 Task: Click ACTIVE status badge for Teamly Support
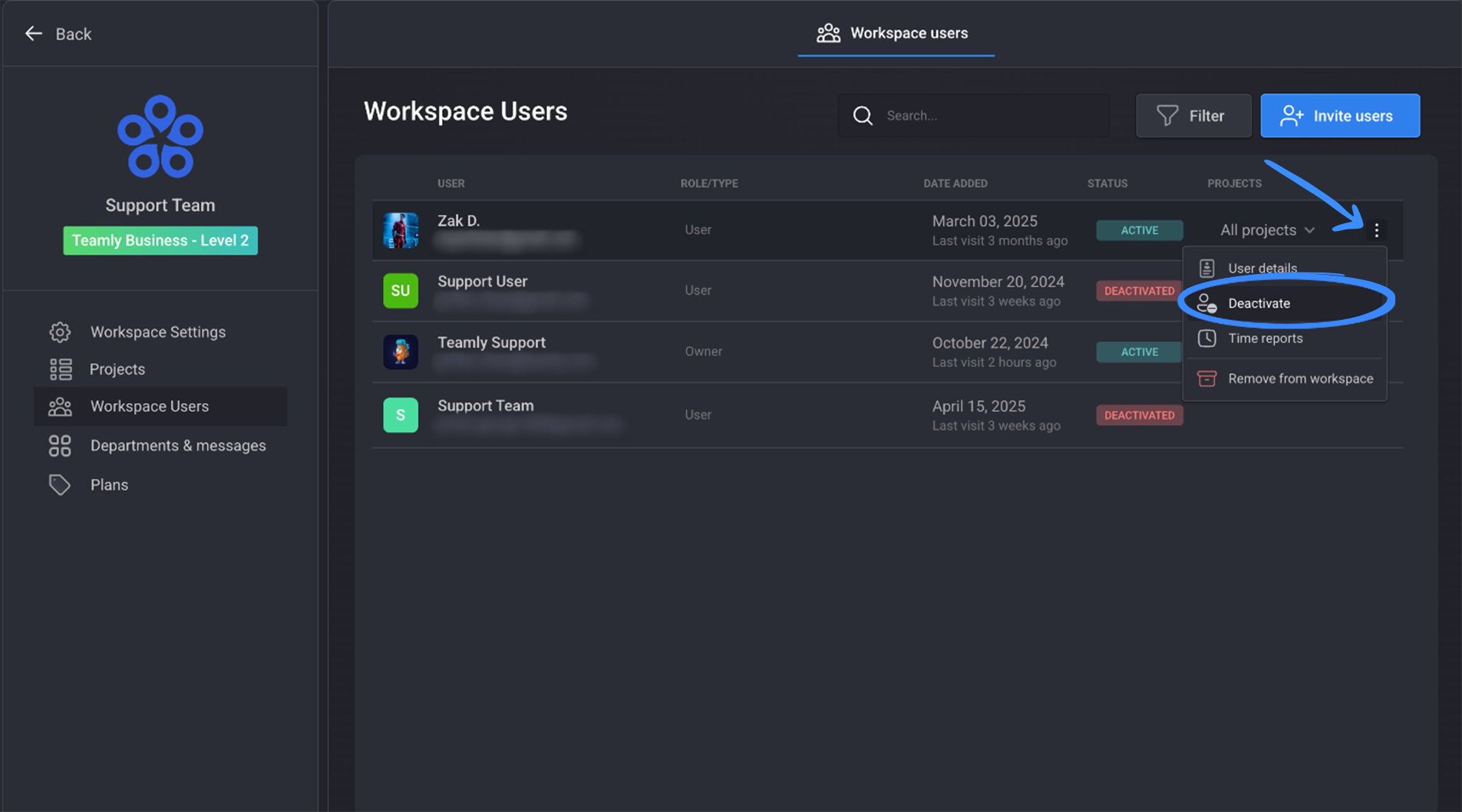(1139, 352)
